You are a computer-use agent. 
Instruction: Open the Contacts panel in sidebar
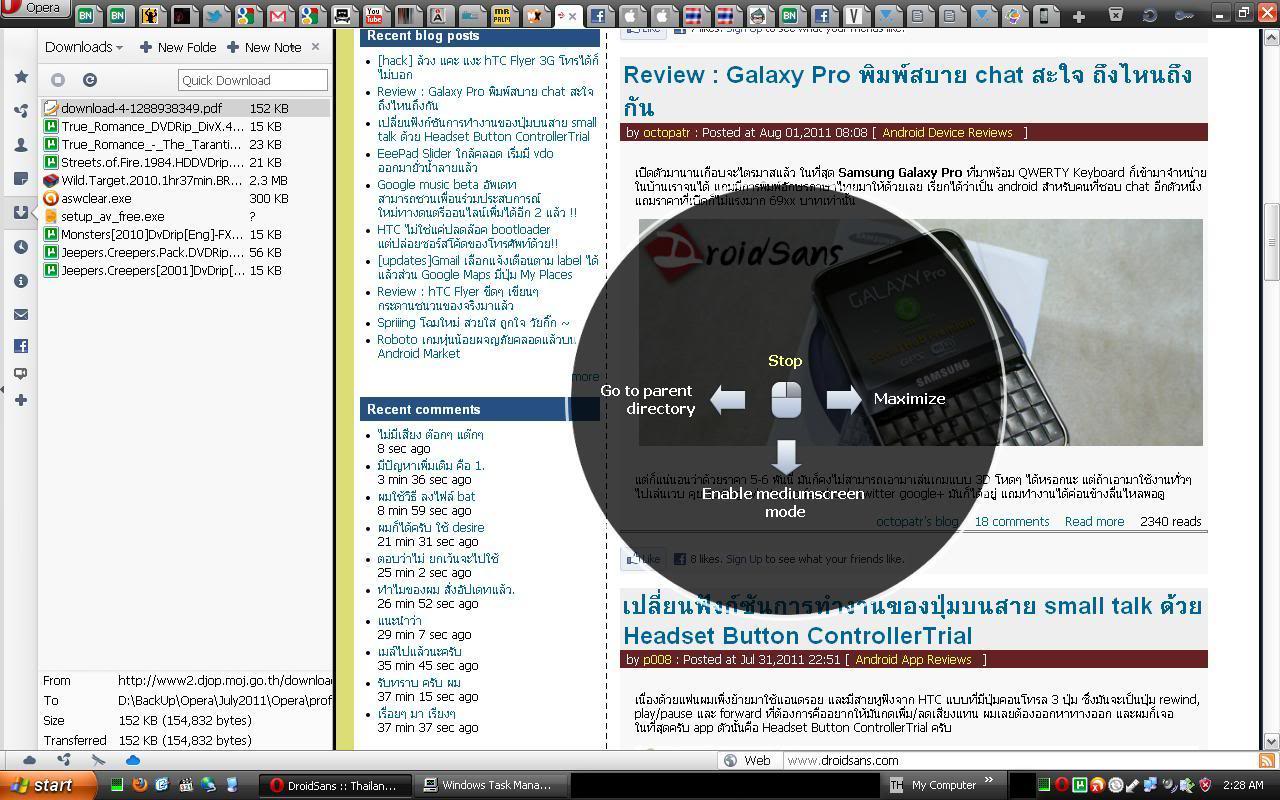[21, 145]
